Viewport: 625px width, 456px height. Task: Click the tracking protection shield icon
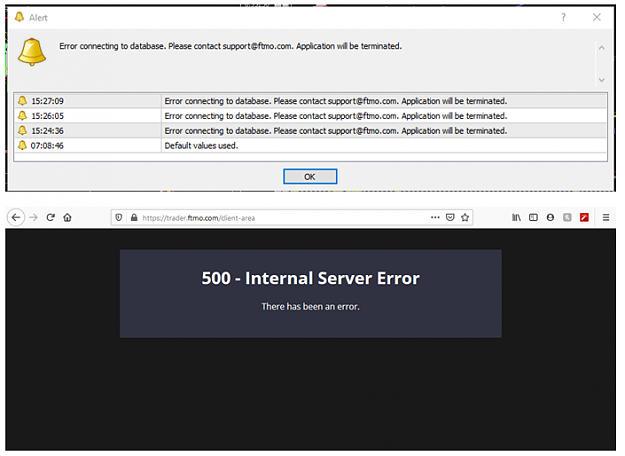(x=118, y=218)
